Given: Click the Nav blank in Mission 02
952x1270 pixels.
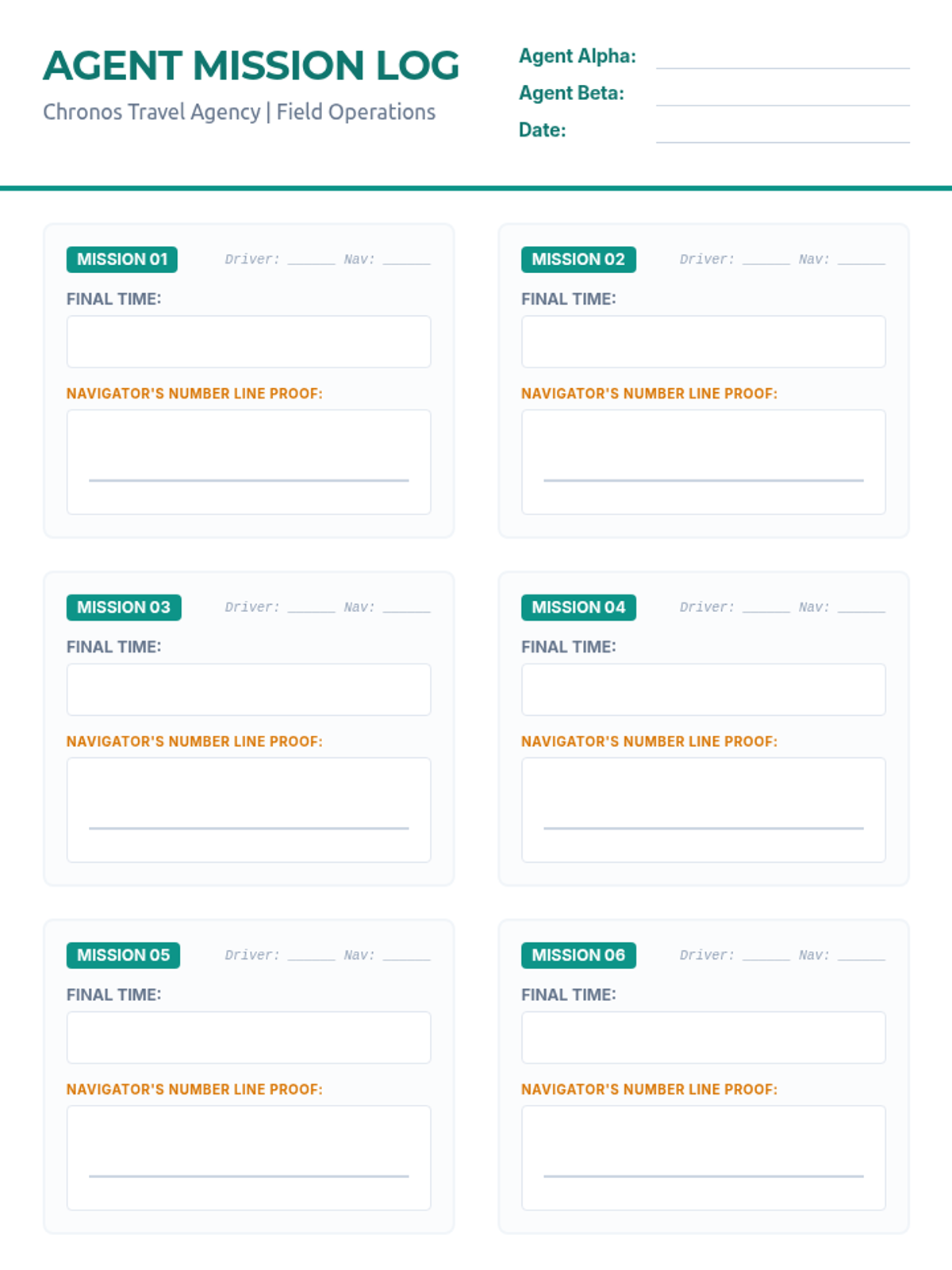Looking at the screenshot, I should click(861, 259).
